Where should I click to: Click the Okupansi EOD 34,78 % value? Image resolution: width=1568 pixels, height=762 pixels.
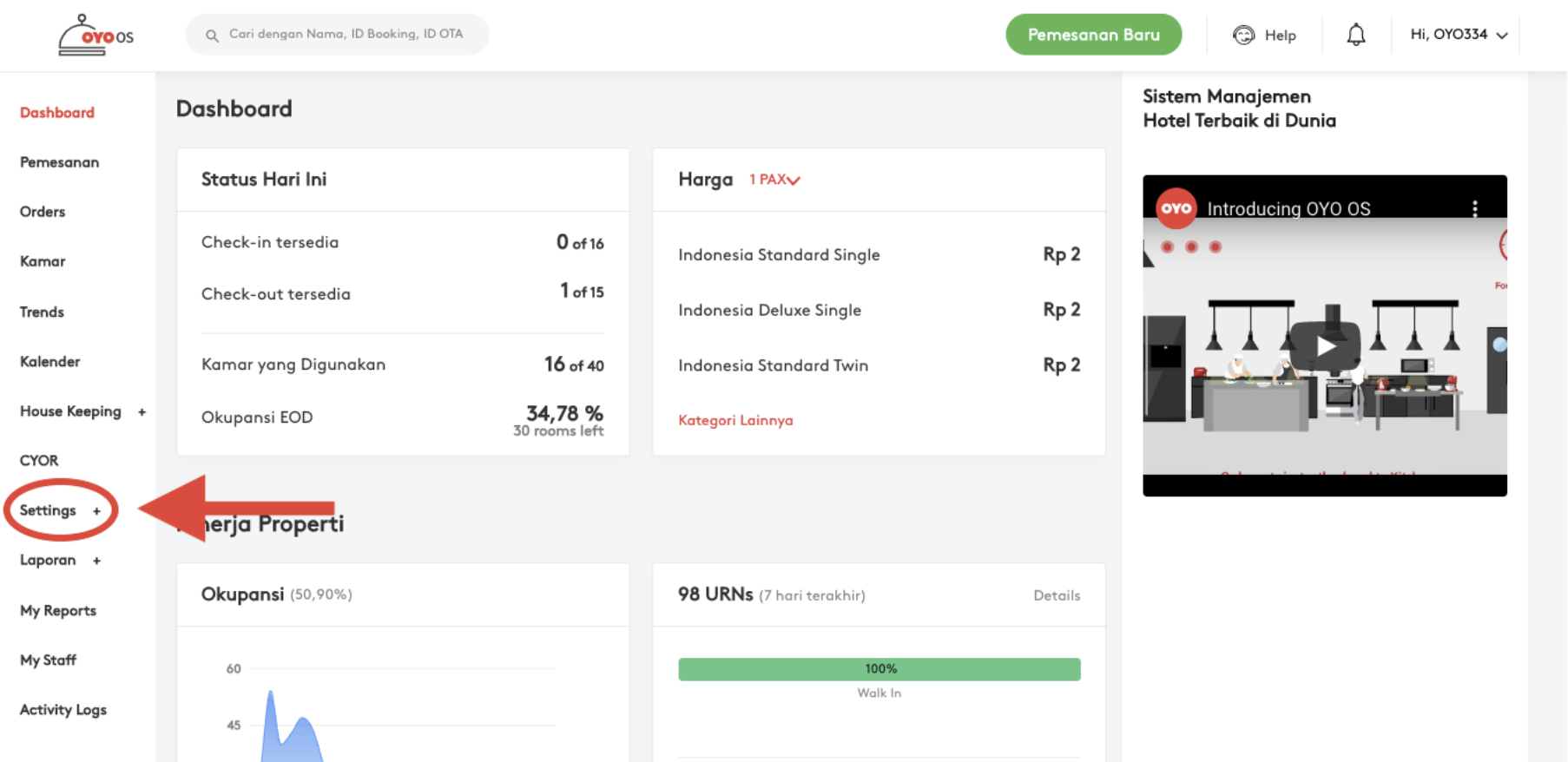coord(564,412)
